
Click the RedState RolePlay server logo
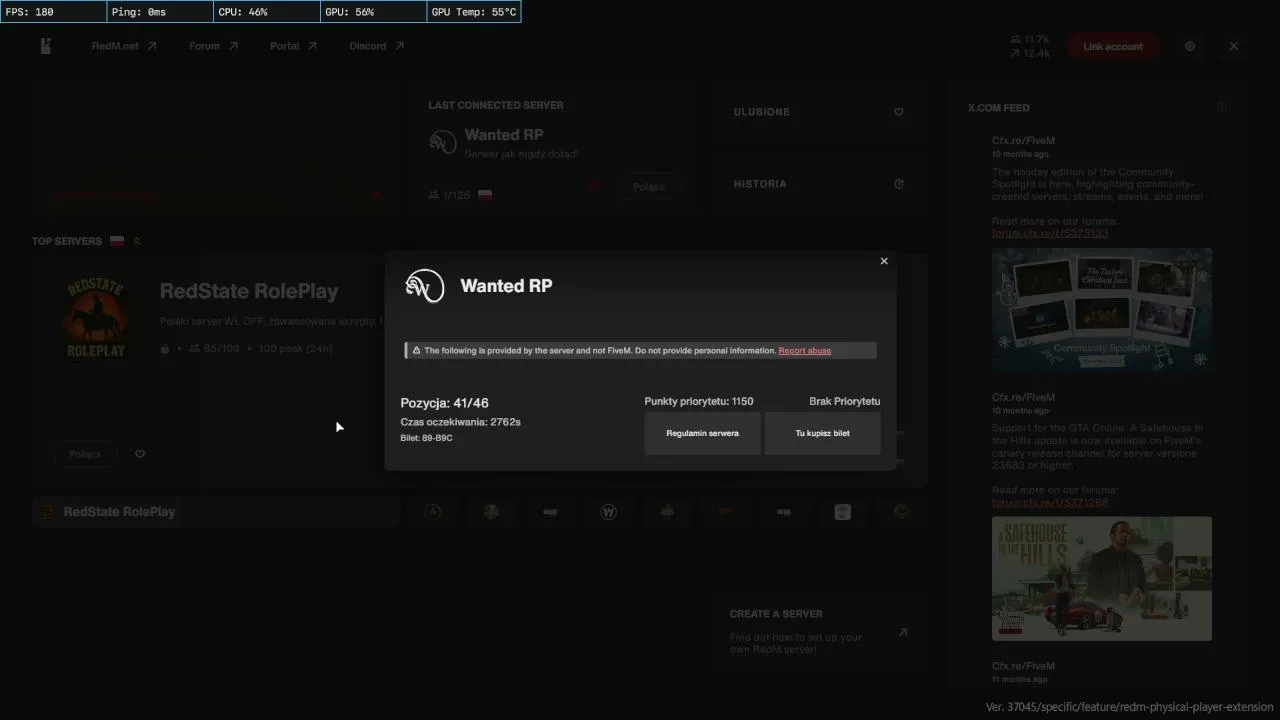(95, 319)
